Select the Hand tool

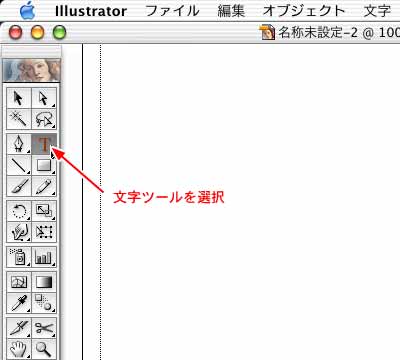[x=19, y=349]
